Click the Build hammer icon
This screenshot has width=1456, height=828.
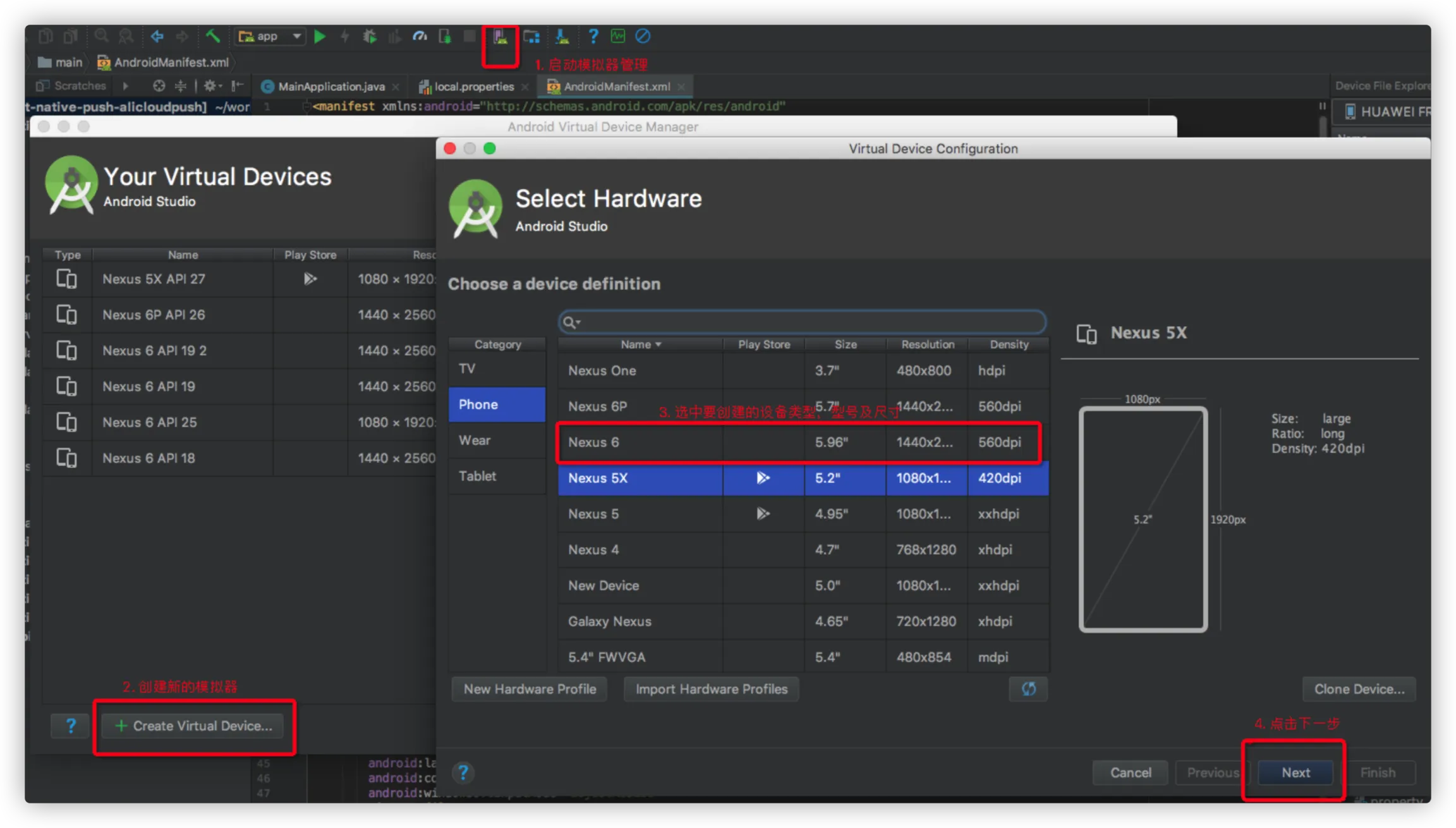click(212, 37)
